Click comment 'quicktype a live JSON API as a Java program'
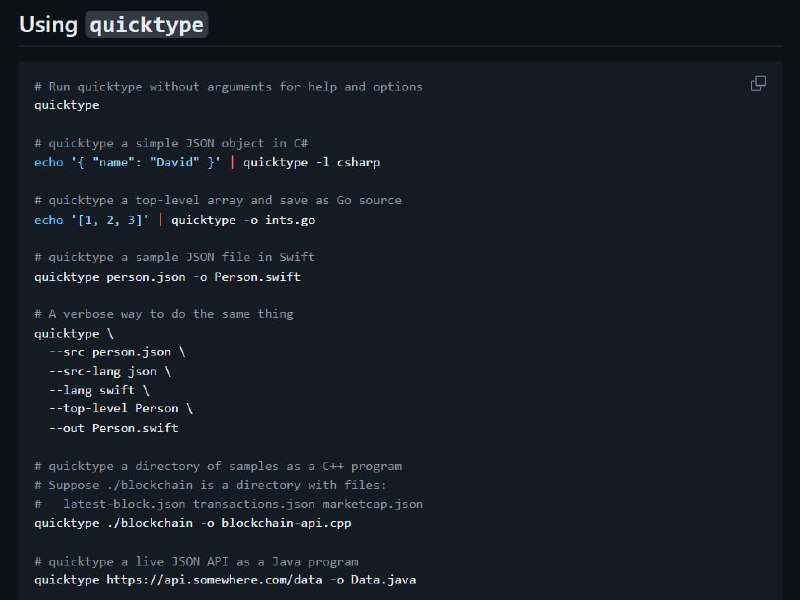The image size is (800, 600). (196, 562)
